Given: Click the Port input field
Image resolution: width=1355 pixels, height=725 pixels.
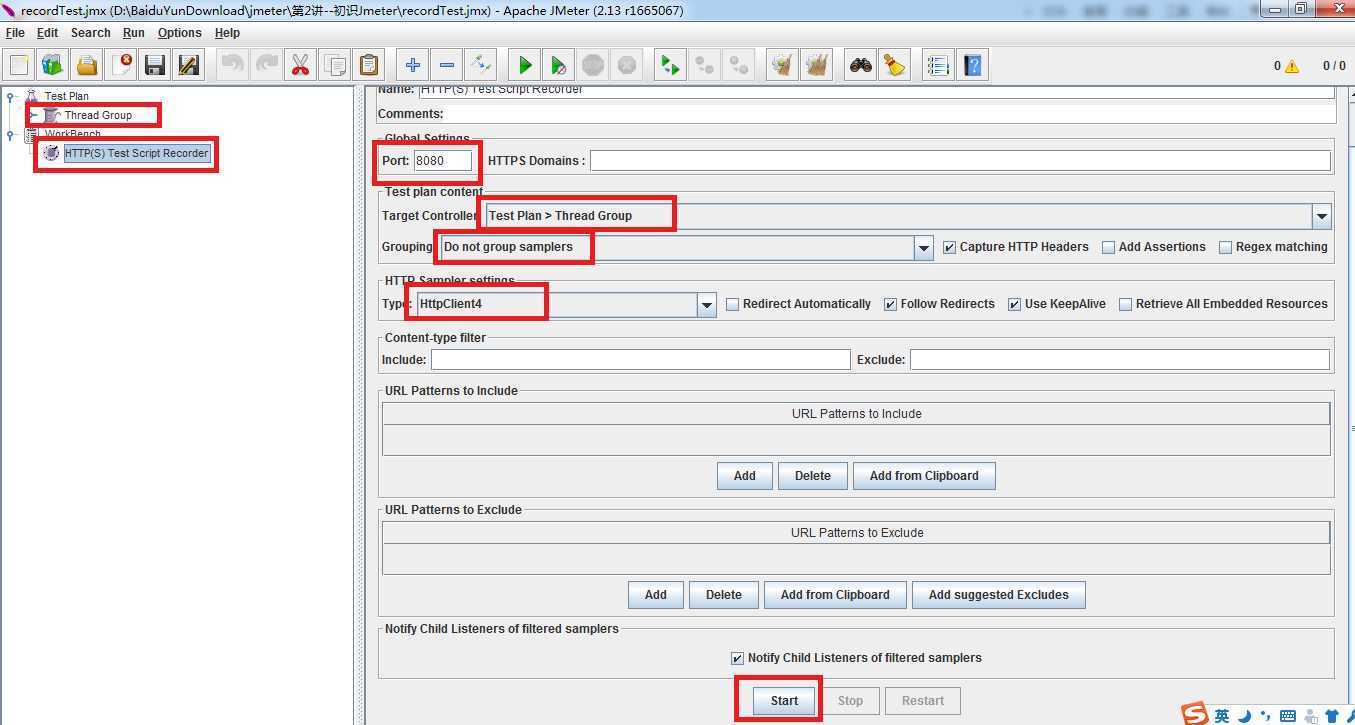Looking at the screenshot, I should tap(443, 161).
